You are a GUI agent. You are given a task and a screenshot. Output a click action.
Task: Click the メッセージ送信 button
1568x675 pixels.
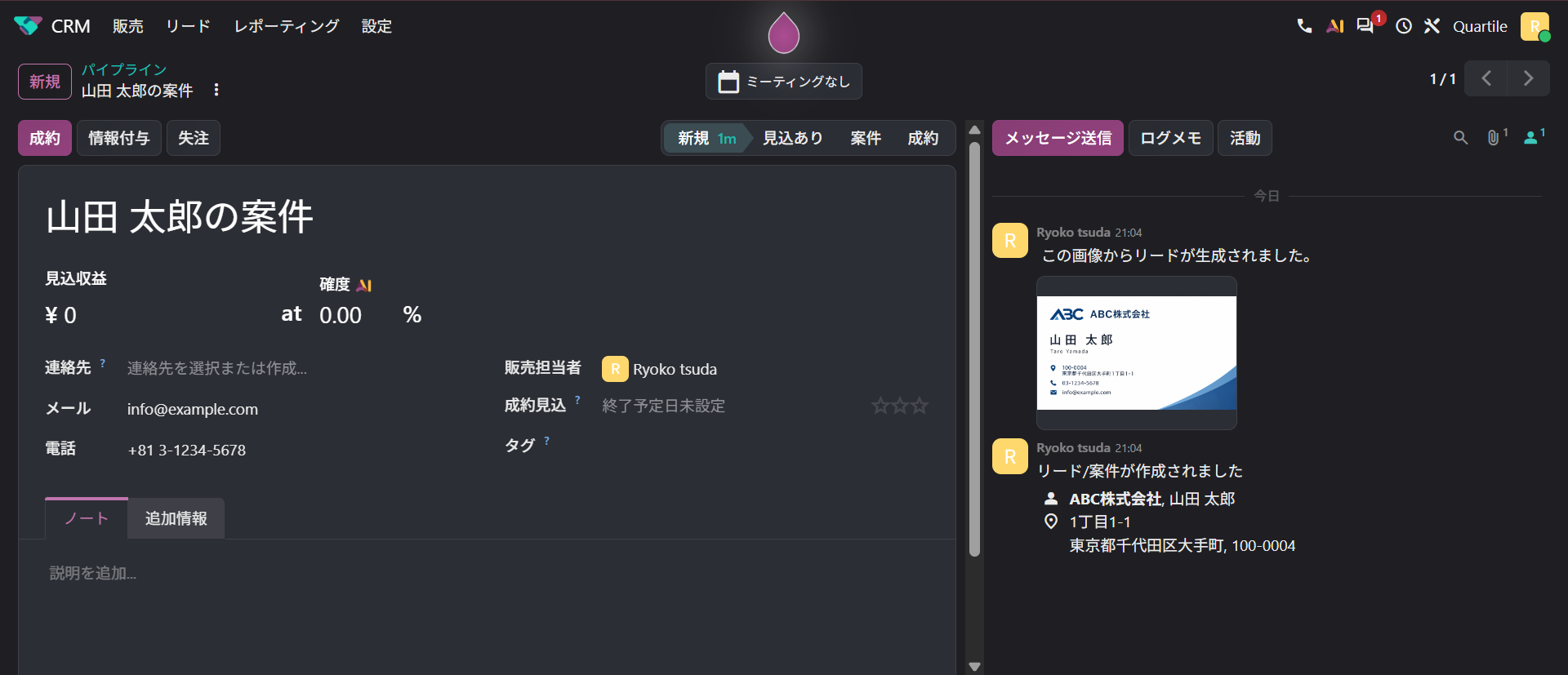tap(1058, 138)
